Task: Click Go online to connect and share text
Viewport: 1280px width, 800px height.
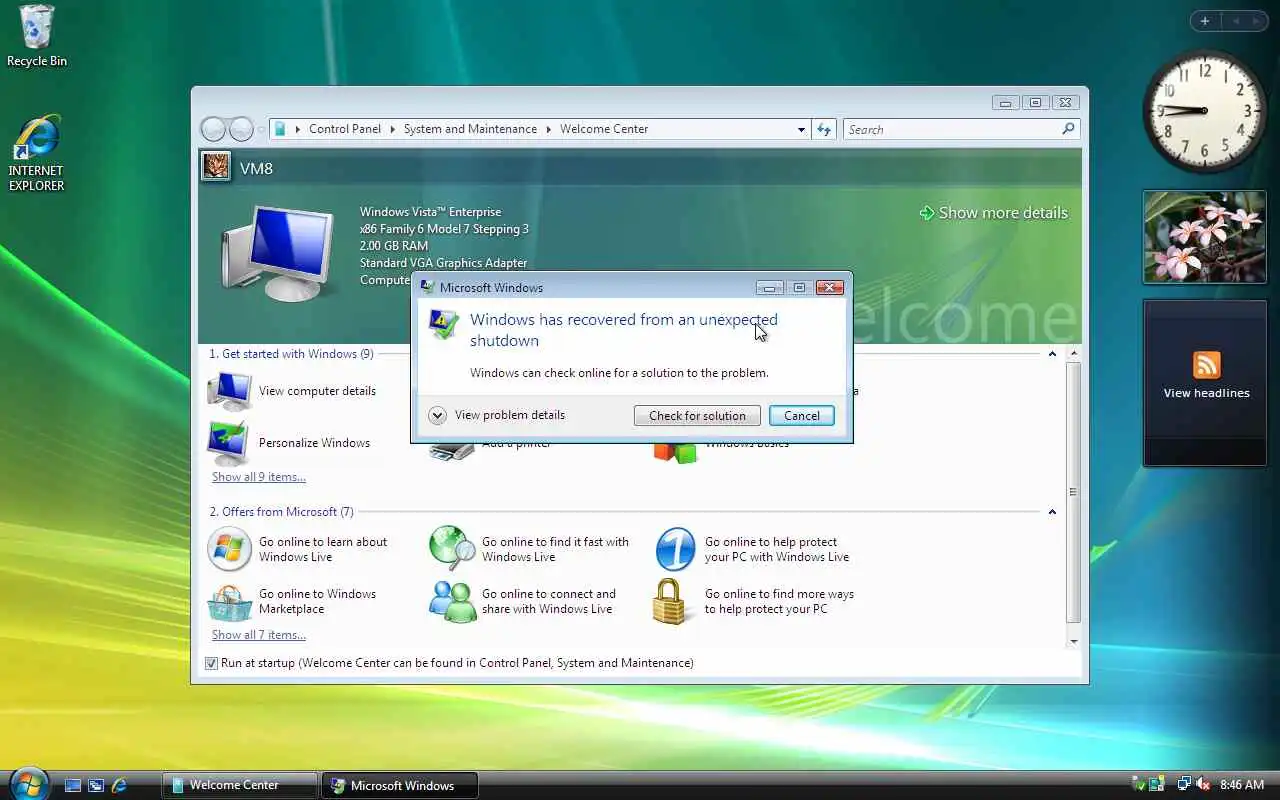Action: (548, 601)
